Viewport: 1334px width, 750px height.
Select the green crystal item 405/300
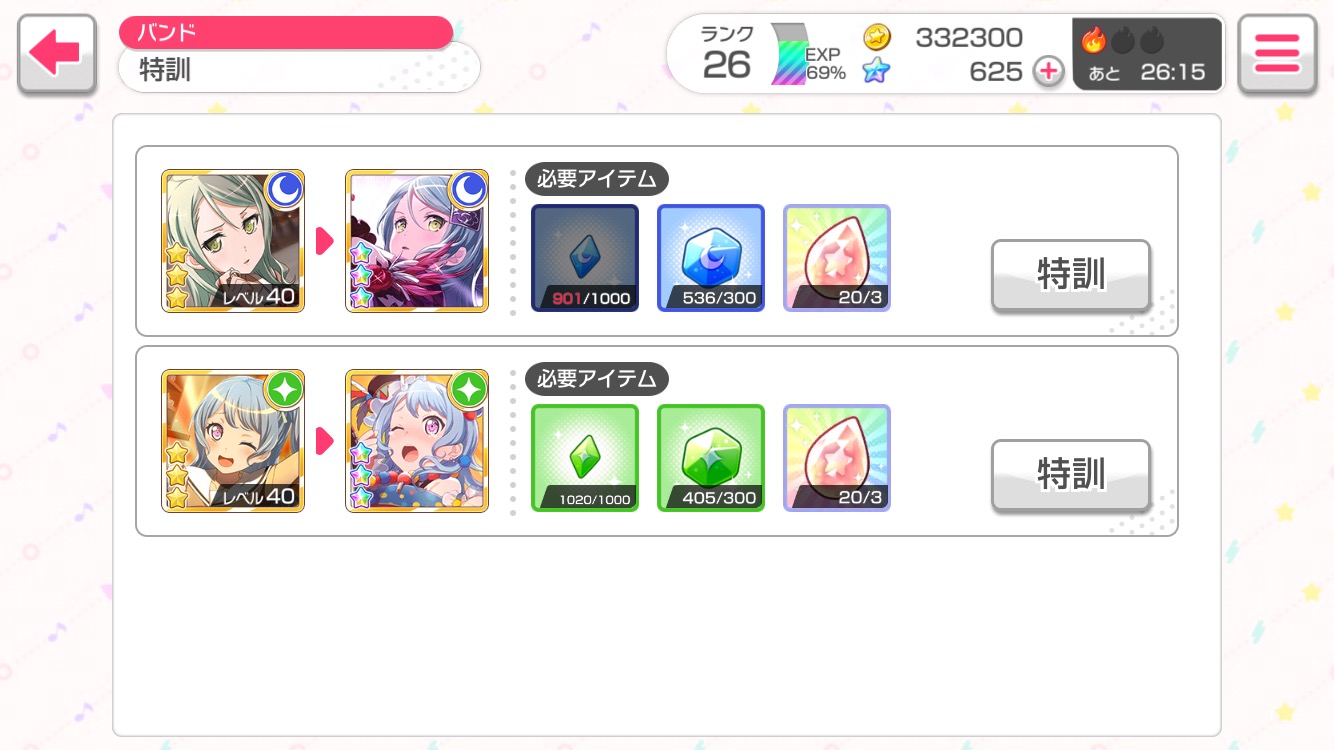[x=711, y=458]
